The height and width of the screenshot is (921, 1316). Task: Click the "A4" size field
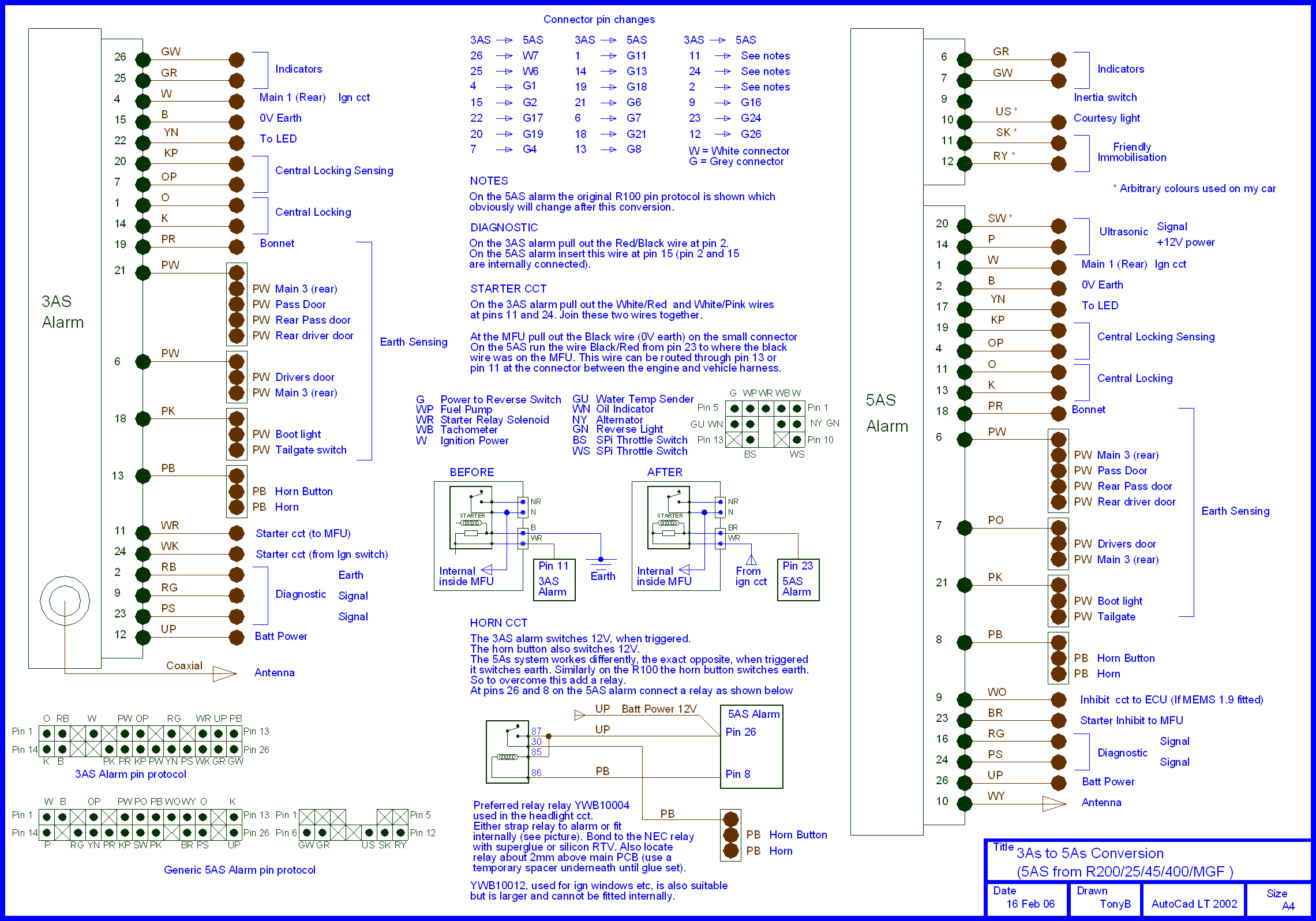[1288, 906]
